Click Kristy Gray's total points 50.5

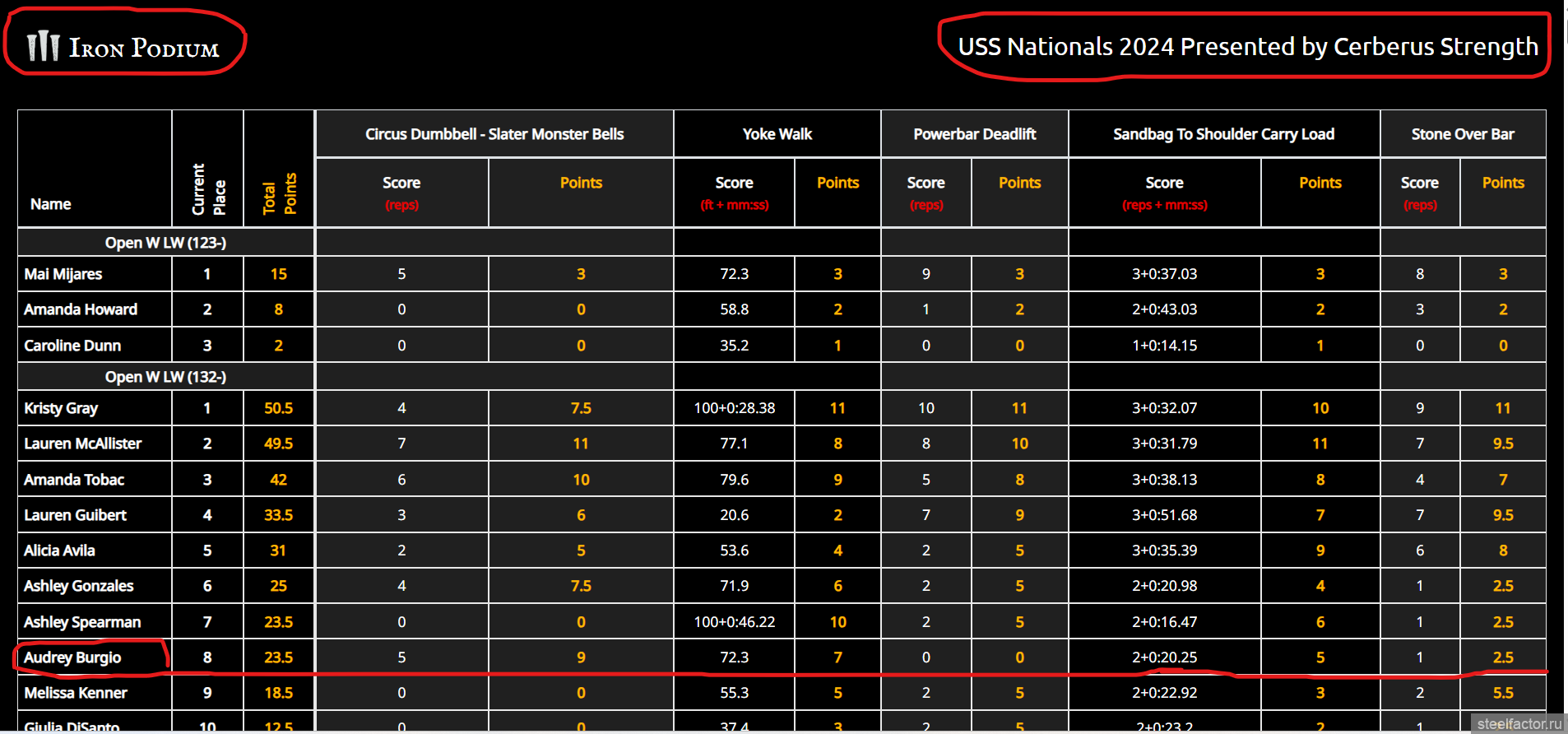[278, 408]
